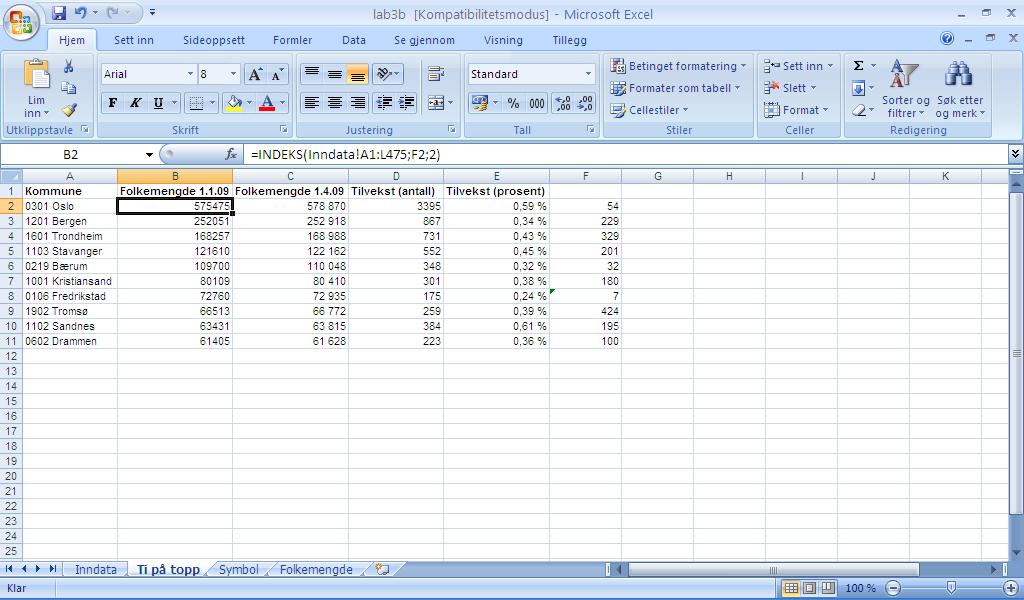Open the Inndata sheet tab

[95, 569]
